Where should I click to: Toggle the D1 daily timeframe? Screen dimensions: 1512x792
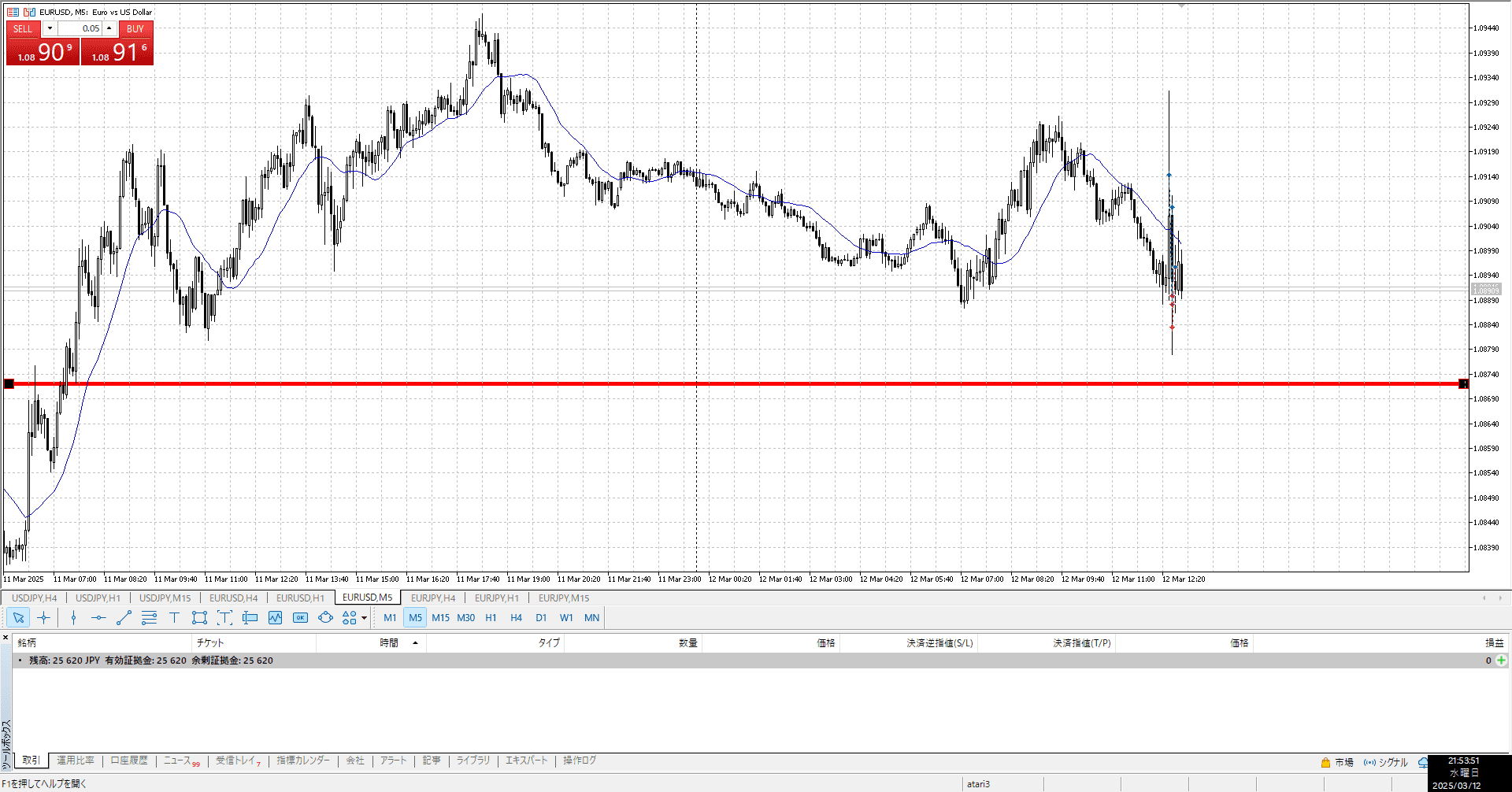541,618
